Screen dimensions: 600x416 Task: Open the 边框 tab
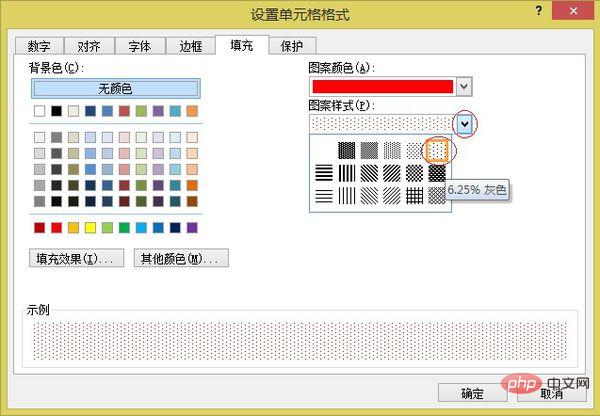click(x=191, y=46)
